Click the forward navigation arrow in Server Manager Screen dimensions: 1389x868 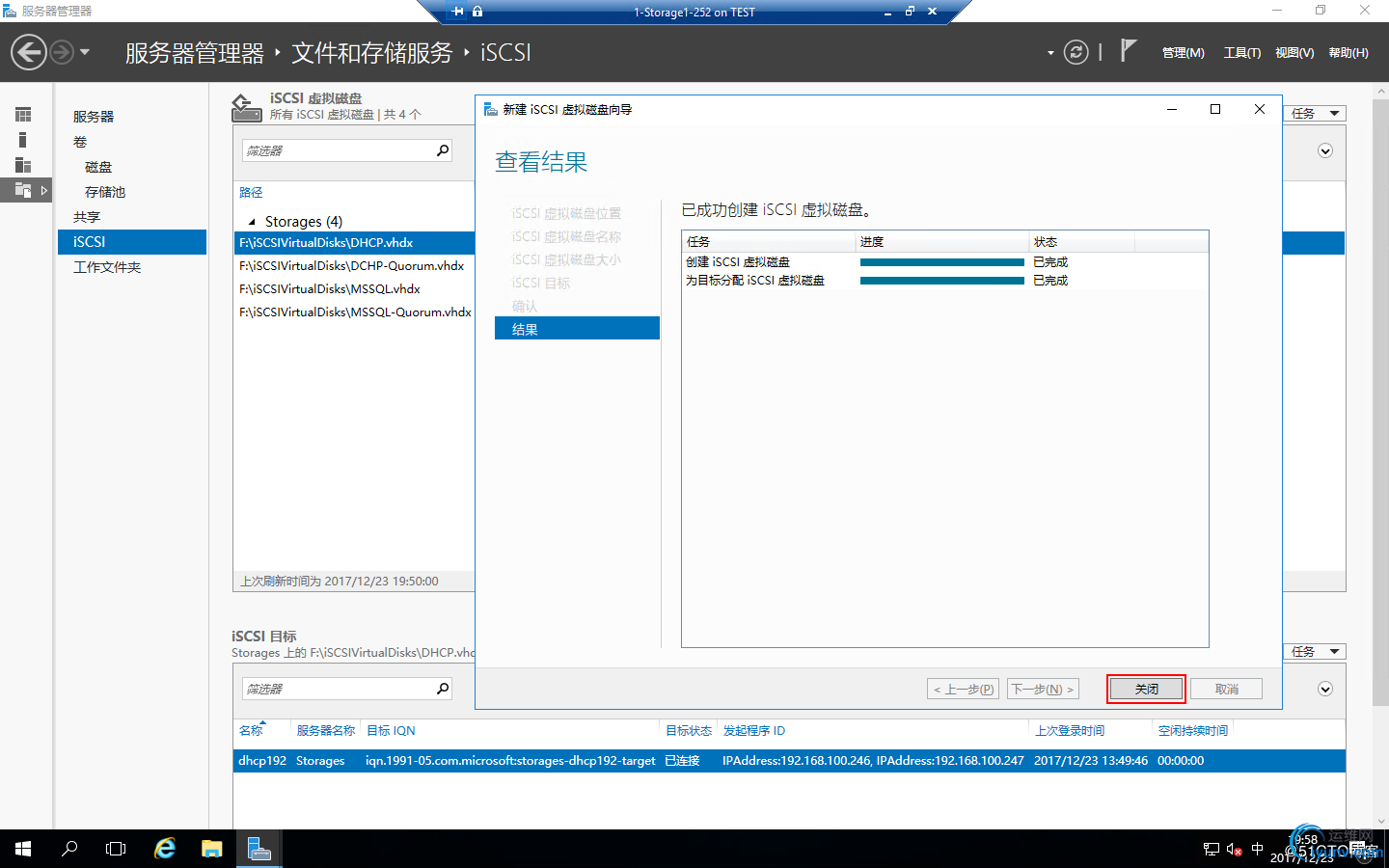click(62, 52)
